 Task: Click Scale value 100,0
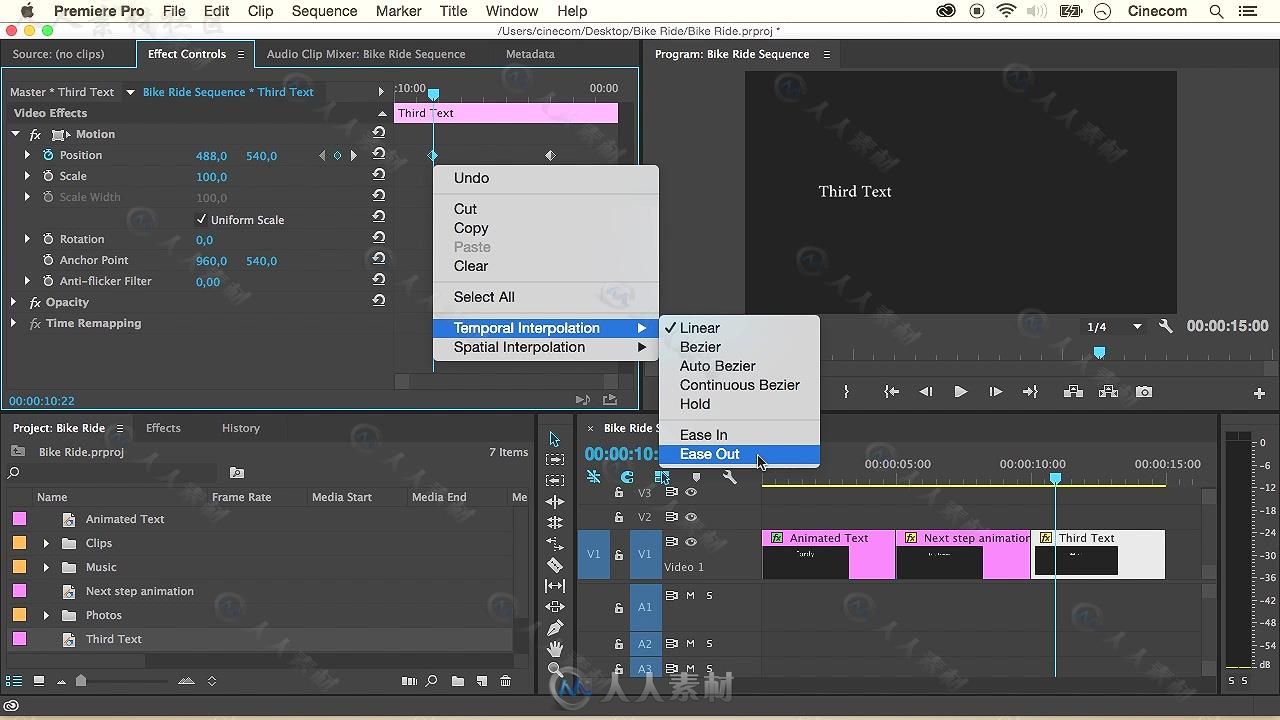coord(211,177)
